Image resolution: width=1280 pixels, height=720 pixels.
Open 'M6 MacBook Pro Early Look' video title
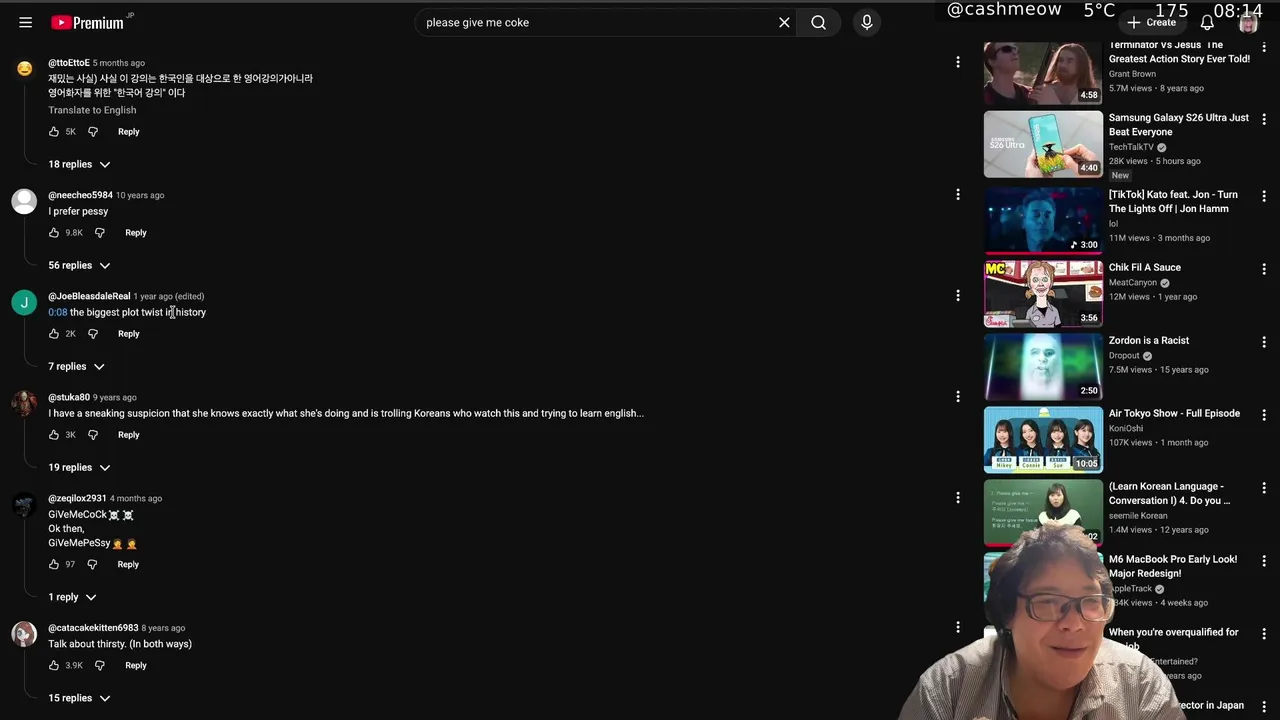[1173, 566]
